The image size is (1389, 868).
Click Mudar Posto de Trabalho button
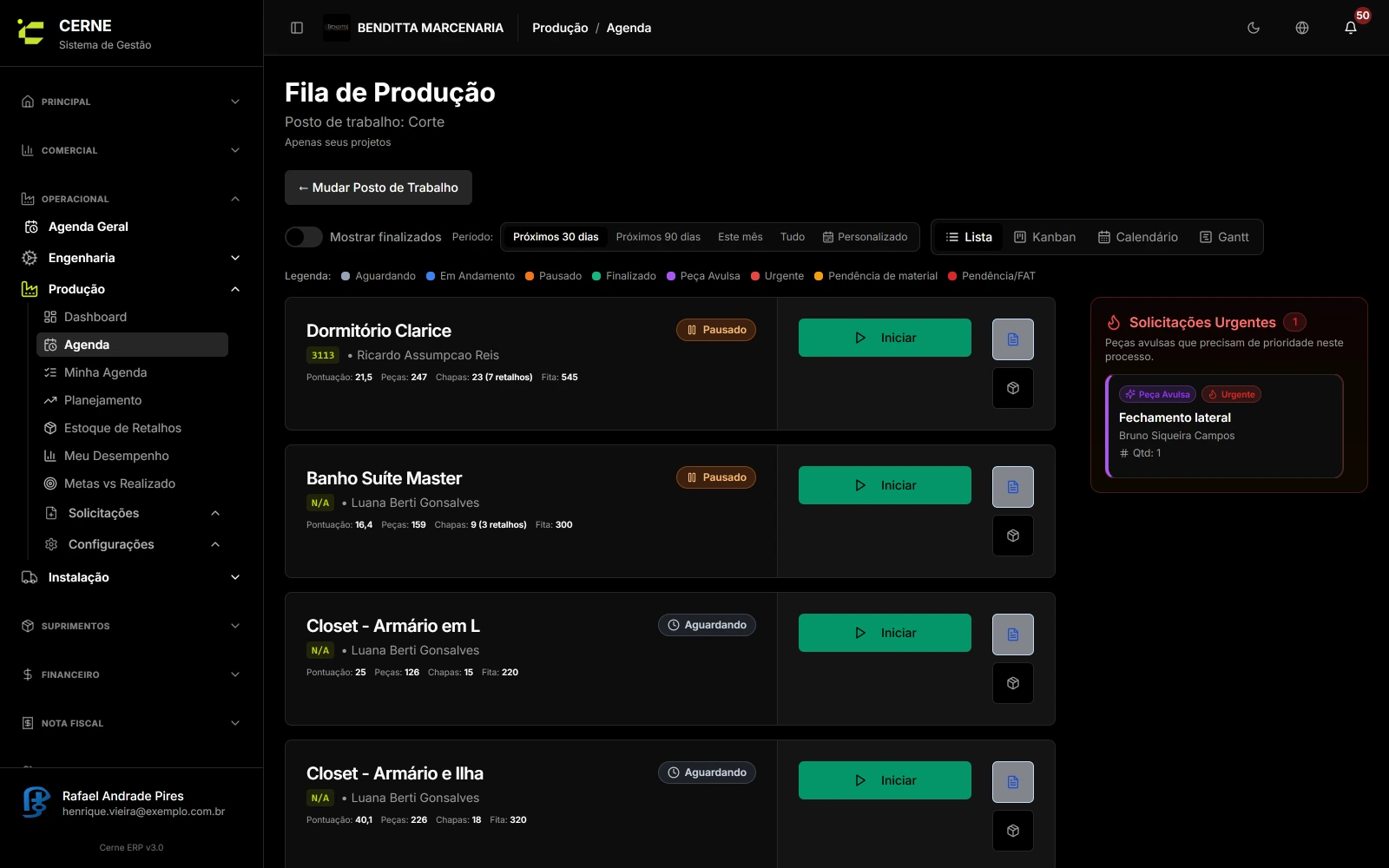point(379,187)
